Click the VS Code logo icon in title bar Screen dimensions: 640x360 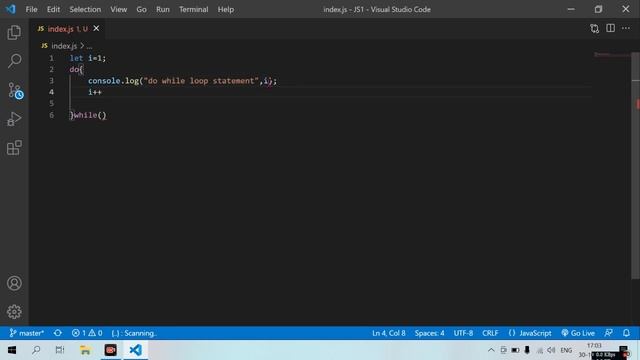tap(10, 9)
